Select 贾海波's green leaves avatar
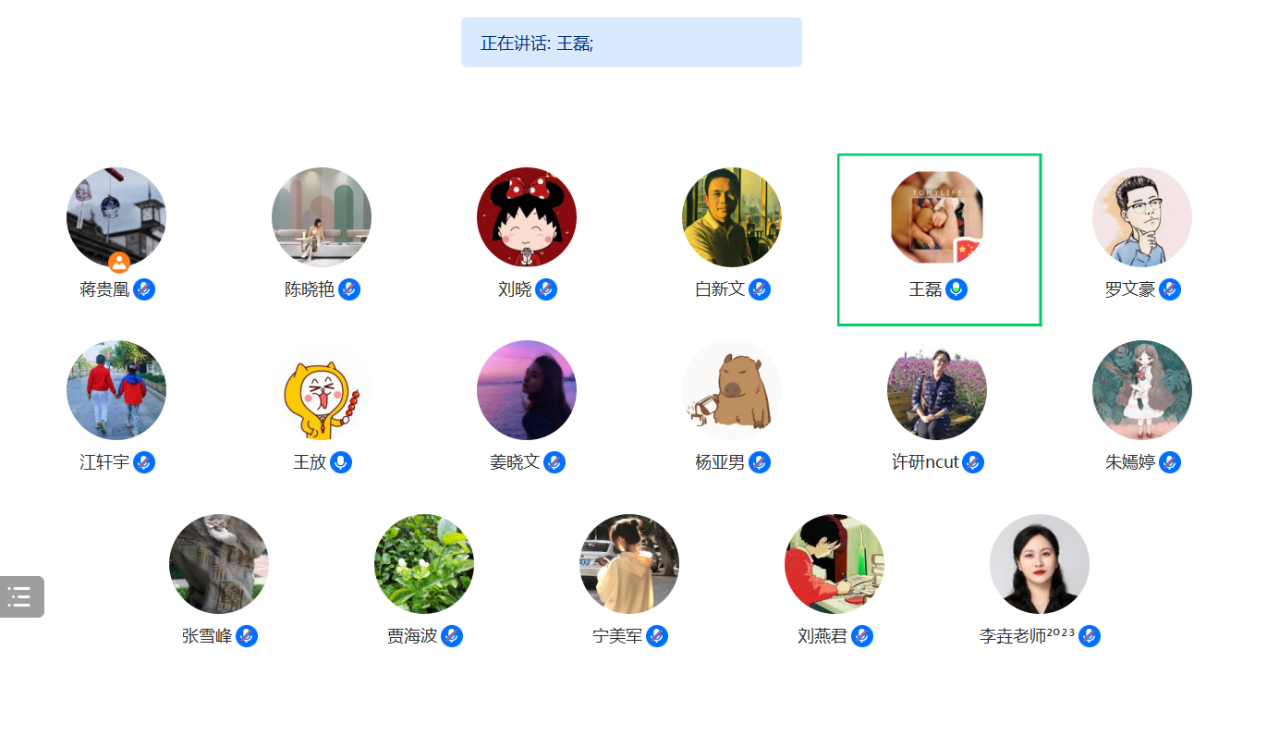 (x=424, y=564)
